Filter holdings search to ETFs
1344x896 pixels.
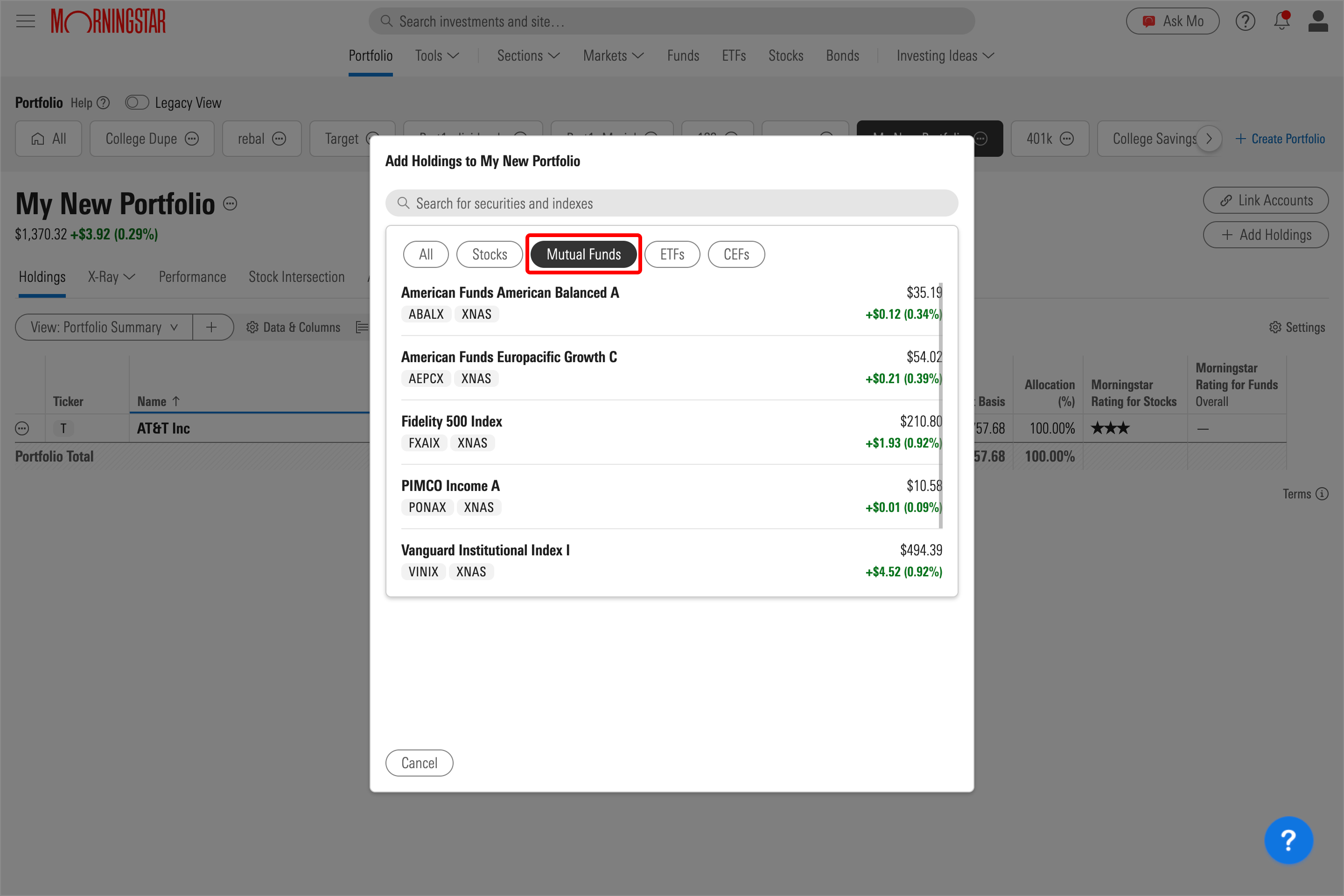point(672,254)
